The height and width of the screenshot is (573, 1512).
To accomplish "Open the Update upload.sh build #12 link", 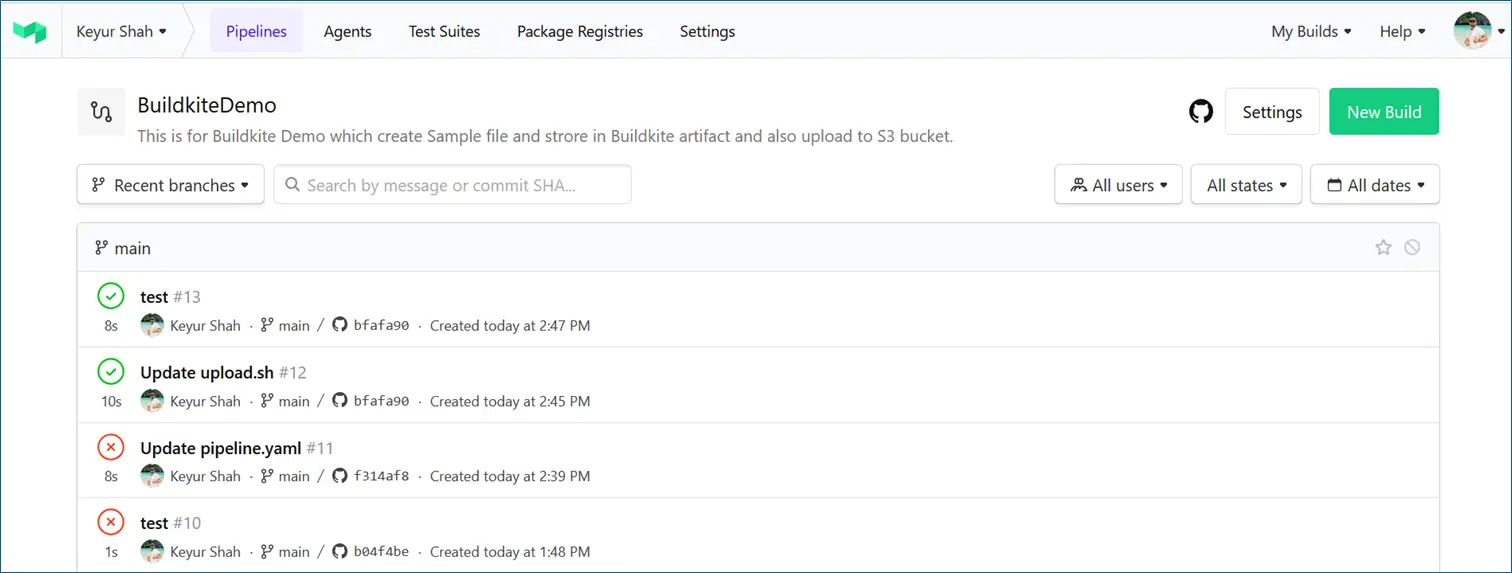I will pyautogui.click(x=207, y=372).
